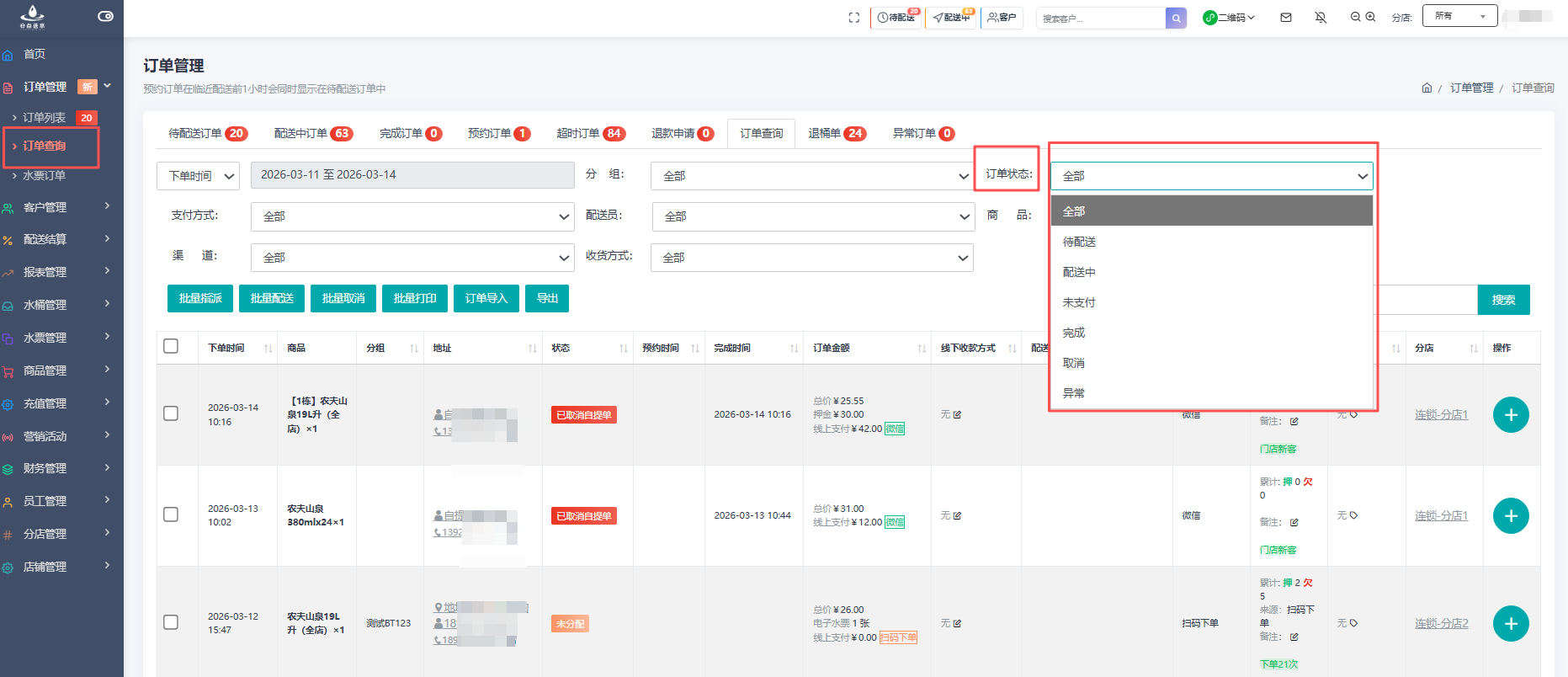Open 连锁-分店2 branch link
This screenshot has height=677, width=1568.
(x=1442, y=623)
